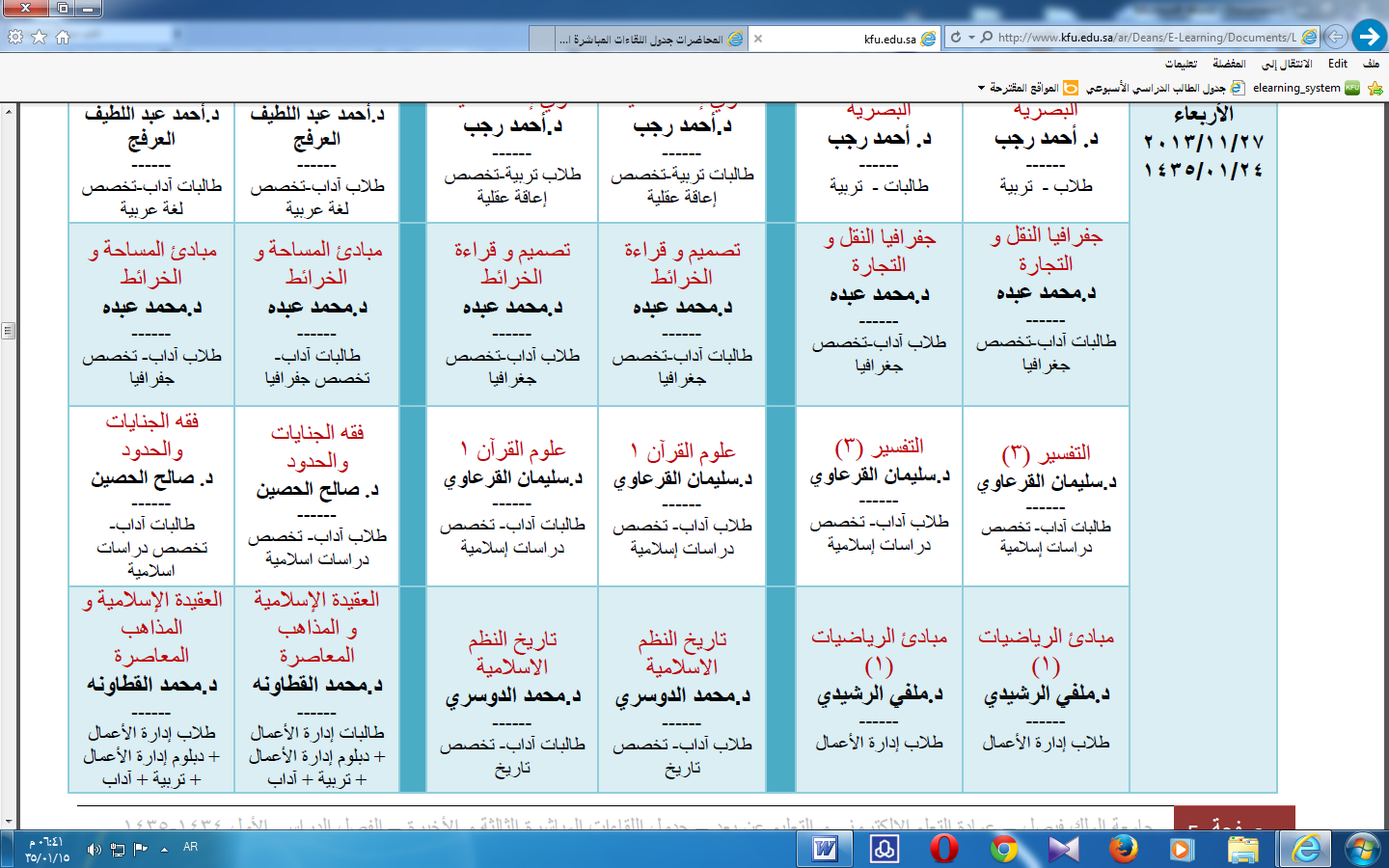Click the vertical scrollbar down arrow
This screenshot has height=868, width=1389.
point(8,820)
